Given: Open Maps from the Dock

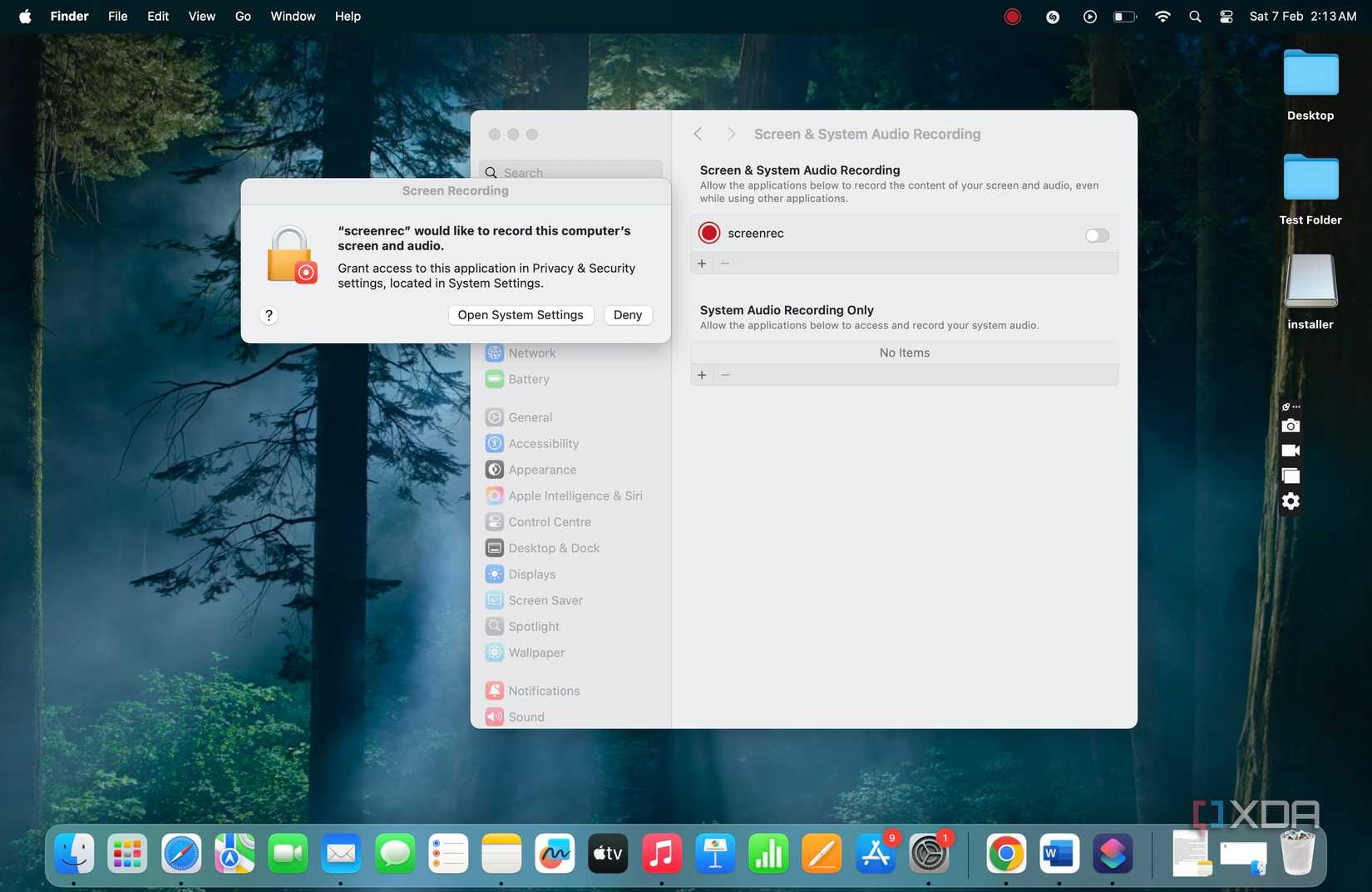Looking at the screenshot, I should tap(234, 854).
